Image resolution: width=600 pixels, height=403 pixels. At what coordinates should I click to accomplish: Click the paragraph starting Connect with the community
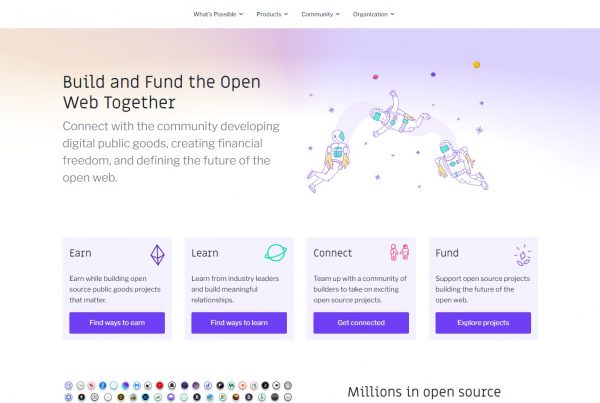point(171,152)
